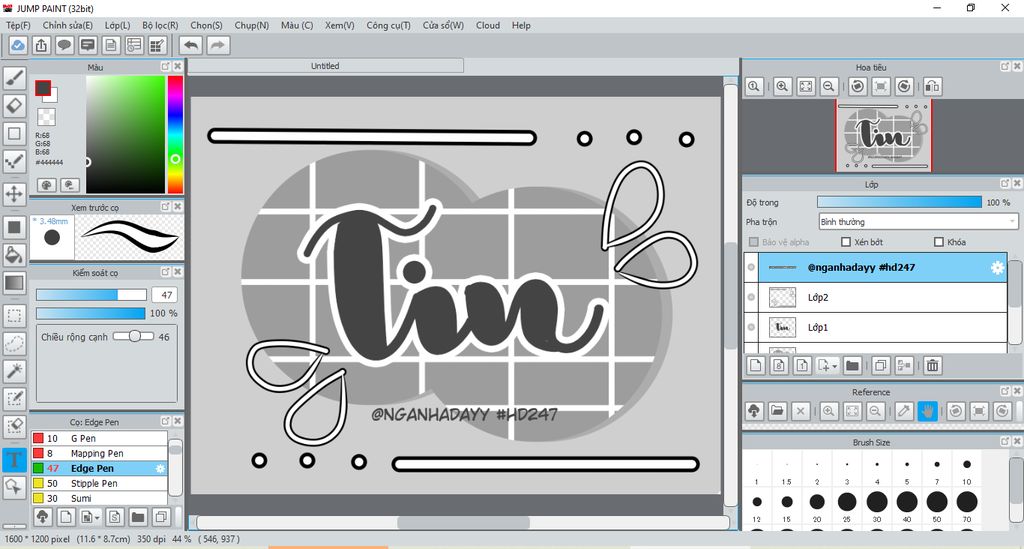Select the eyedropper in Reference panel
1024x549 pixels.
click(904, 411)
